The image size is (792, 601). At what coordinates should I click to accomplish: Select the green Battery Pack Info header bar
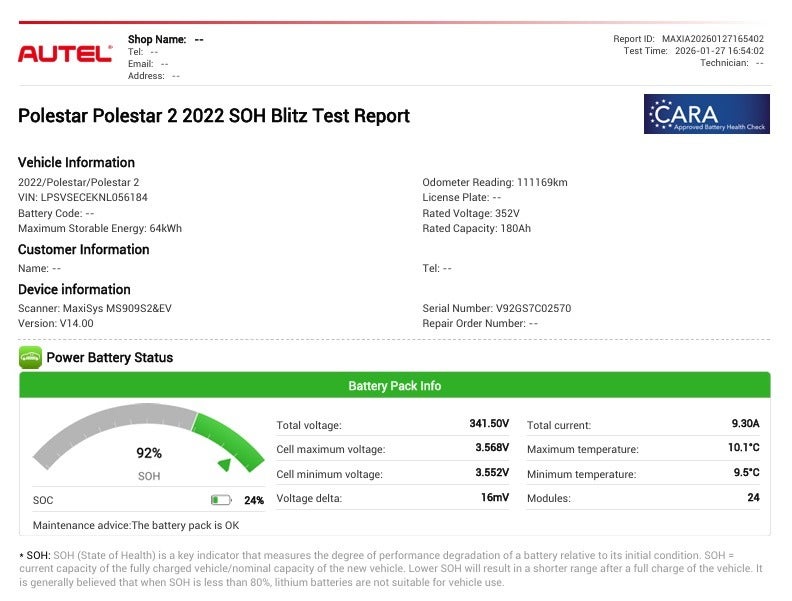pos(395,386)
